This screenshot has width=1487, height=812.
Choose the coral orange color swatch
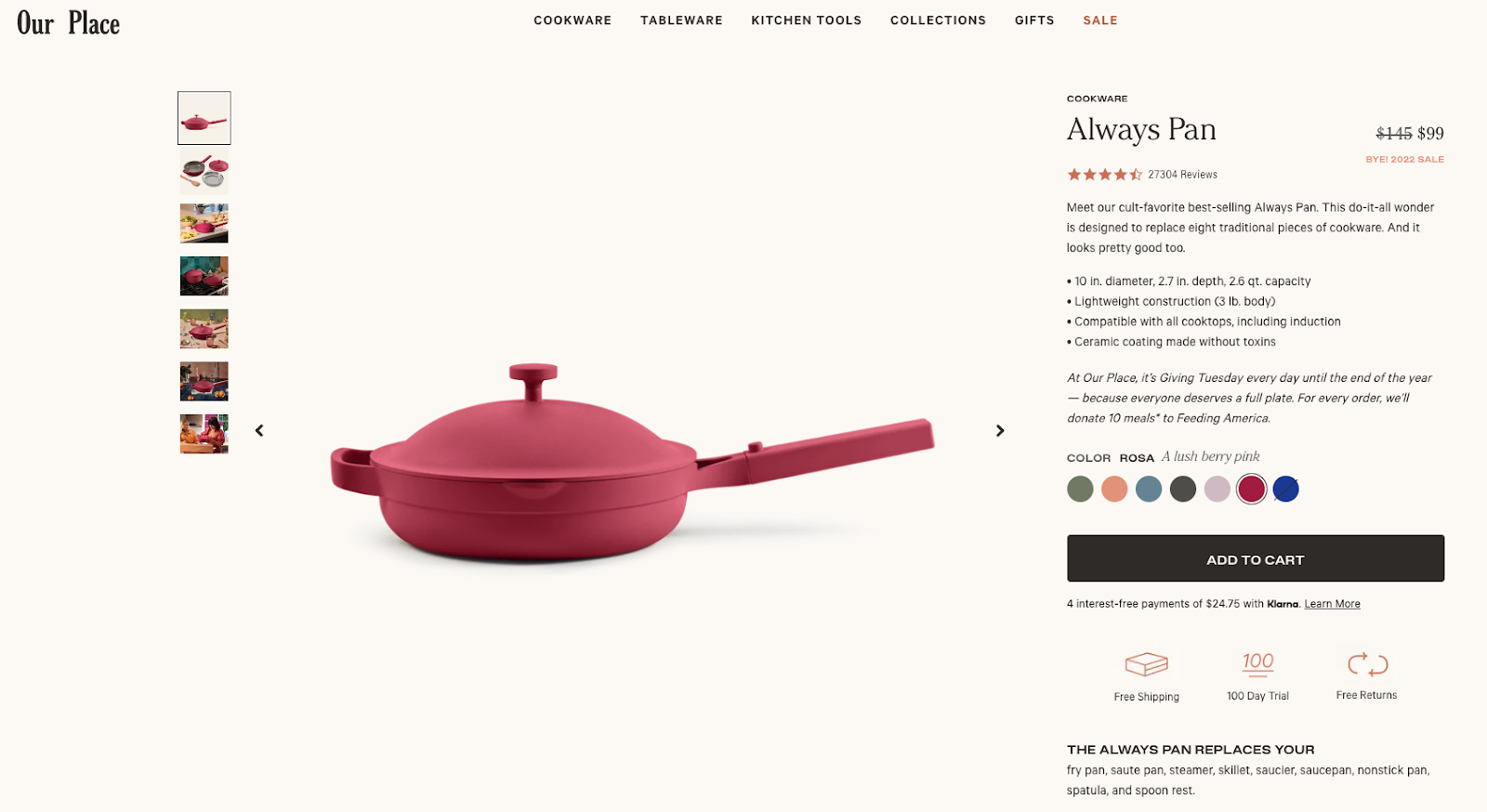pyautogui.click(x=1114, y=489)
